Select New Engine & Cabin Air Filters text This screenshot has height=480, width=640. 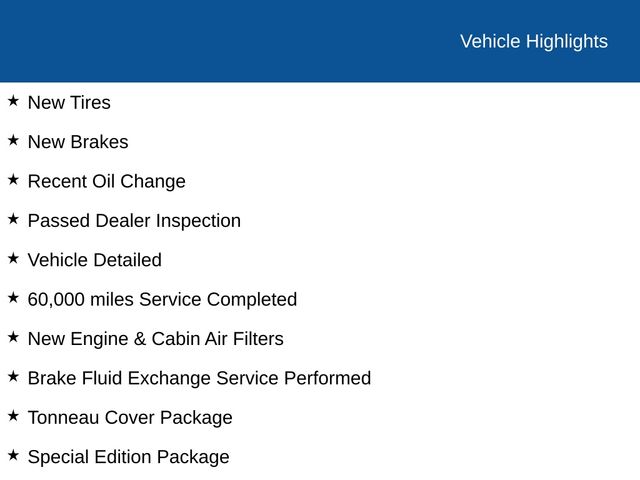156,339
